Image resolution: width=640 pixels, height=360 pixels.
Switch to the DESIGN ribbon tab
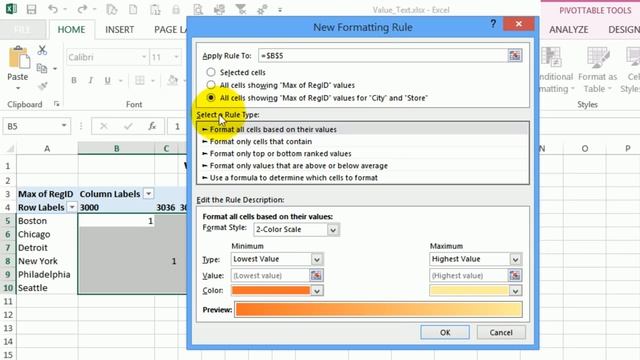point(624,29)
